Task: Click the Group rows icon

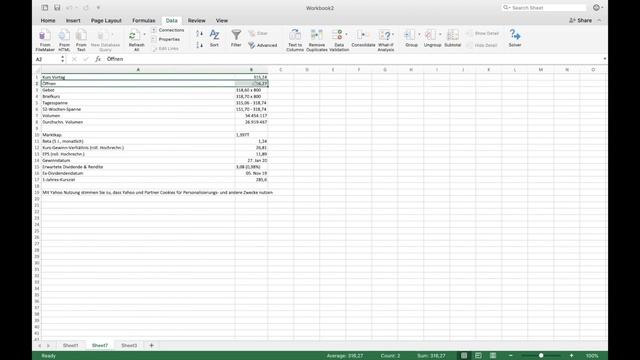Action: 409,35
